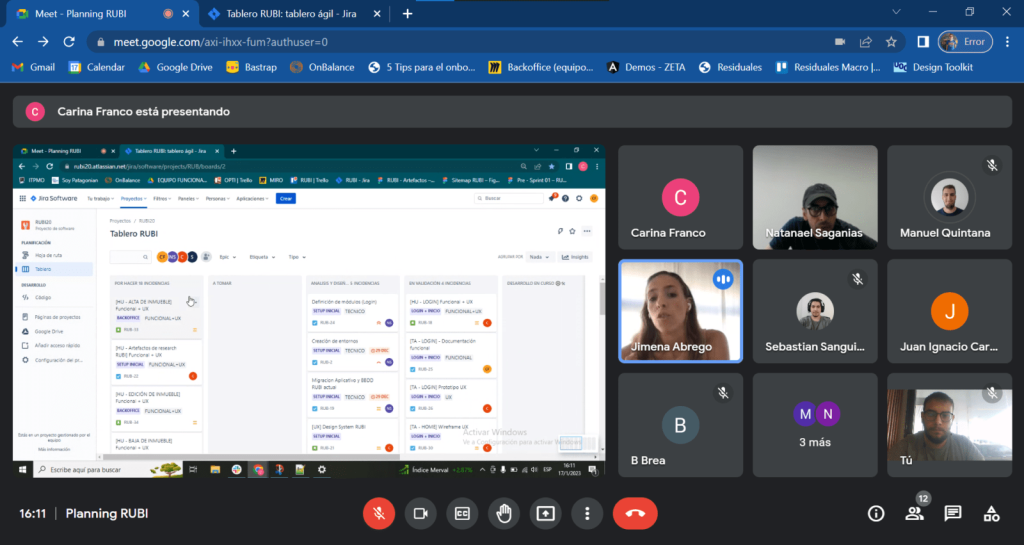Turn on the camera

click(421, 514)
